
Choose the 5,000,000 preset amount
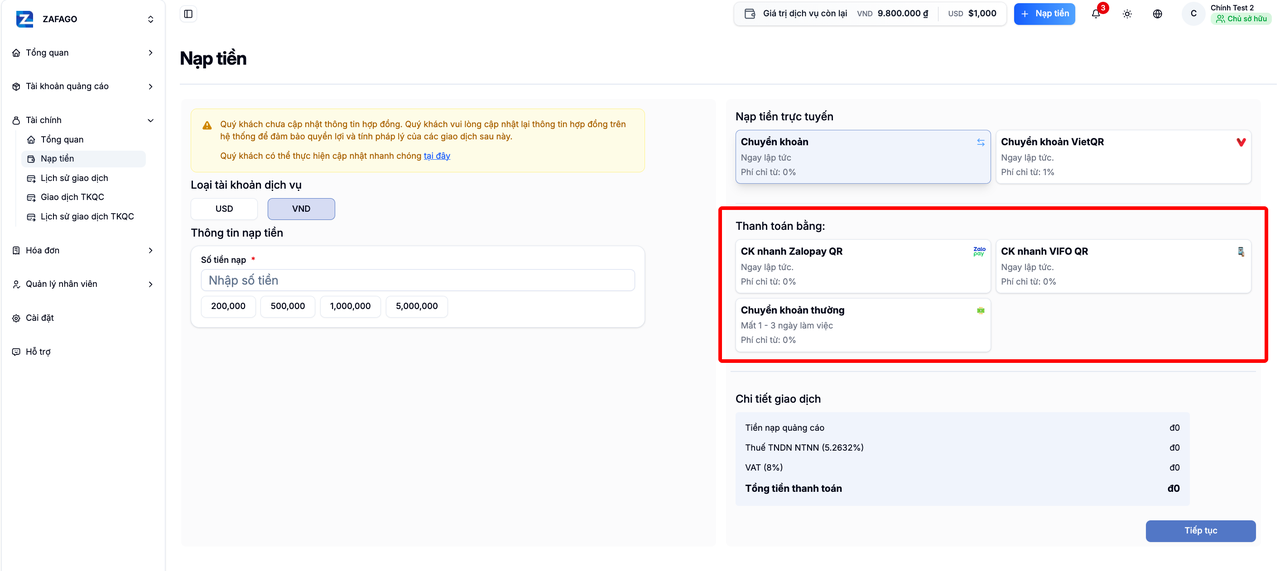tap(417, 306)
